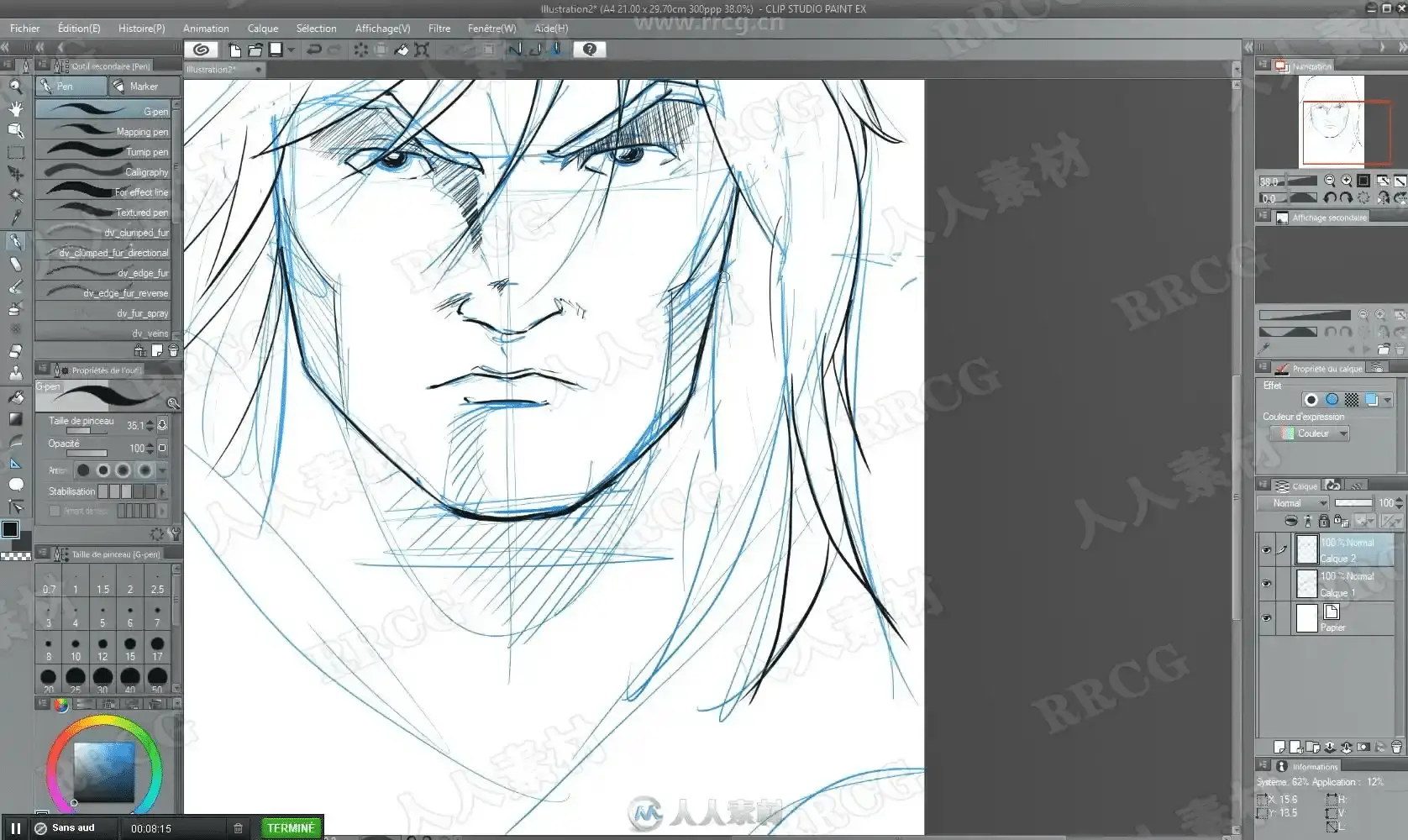Toggle the border effect circle in Effet row
Image resolution: width=1408 pixels, height=840 pixels.
(x=1311, y=400)
